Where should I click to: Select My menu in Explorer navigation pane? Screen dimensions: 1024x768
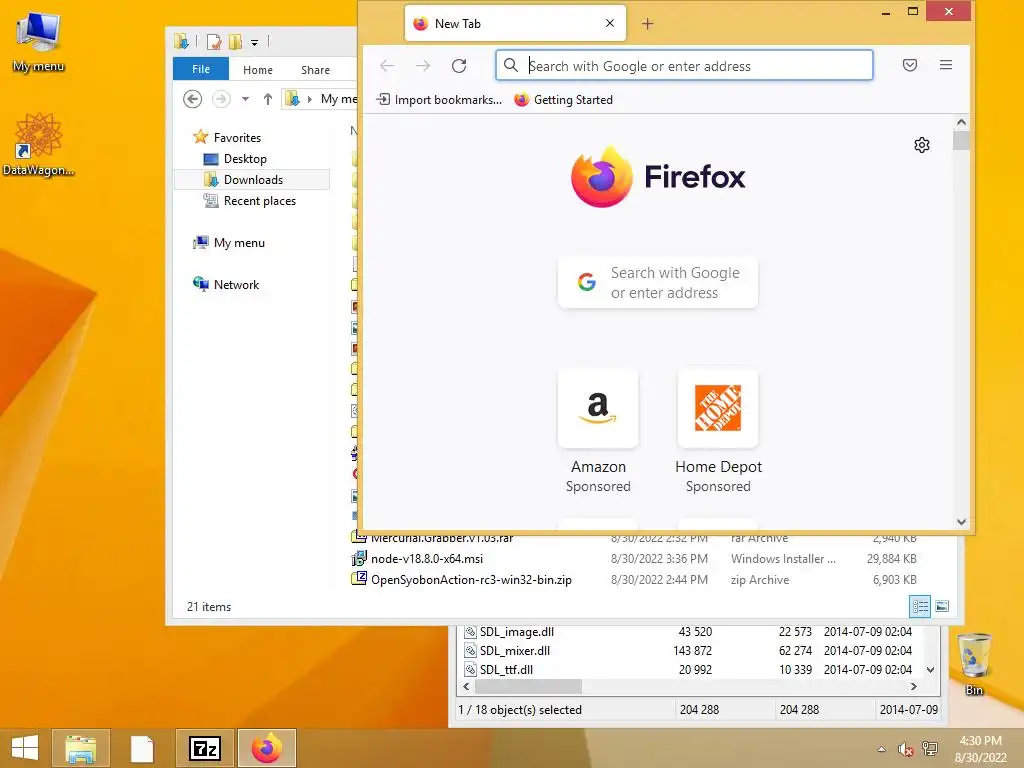coord(229,243)
